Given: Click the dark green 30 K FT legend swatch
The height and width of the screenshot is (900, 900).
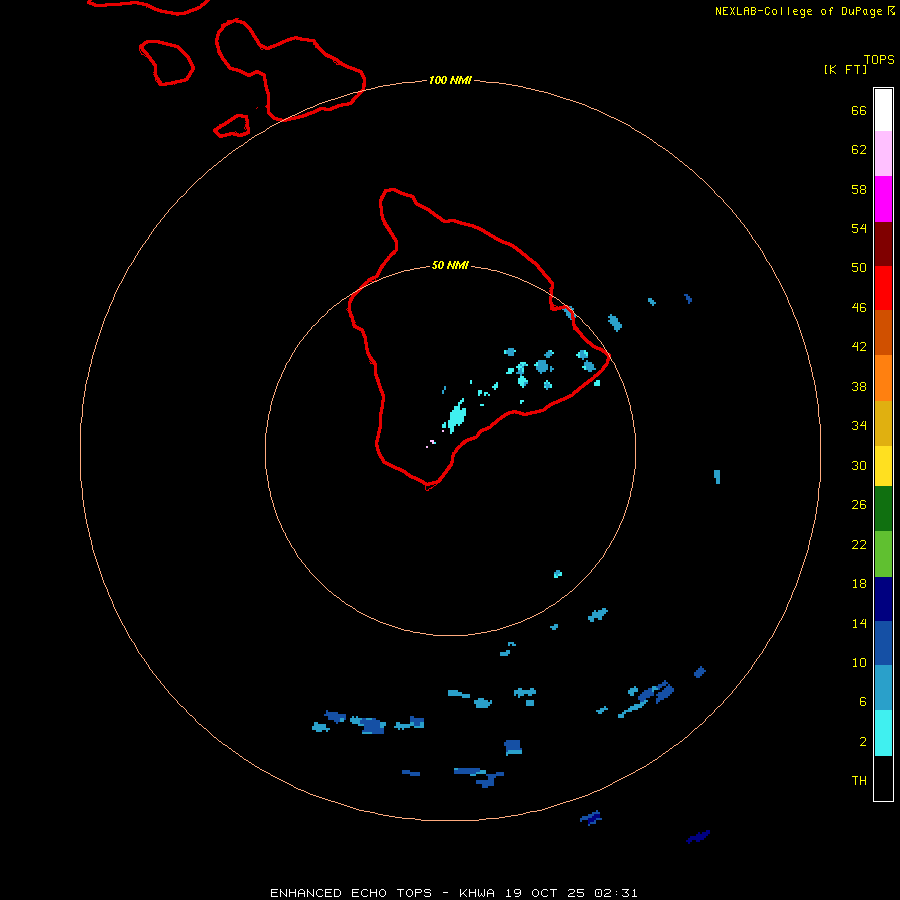Looking at the screenshot, I should [x=883, y=509].
